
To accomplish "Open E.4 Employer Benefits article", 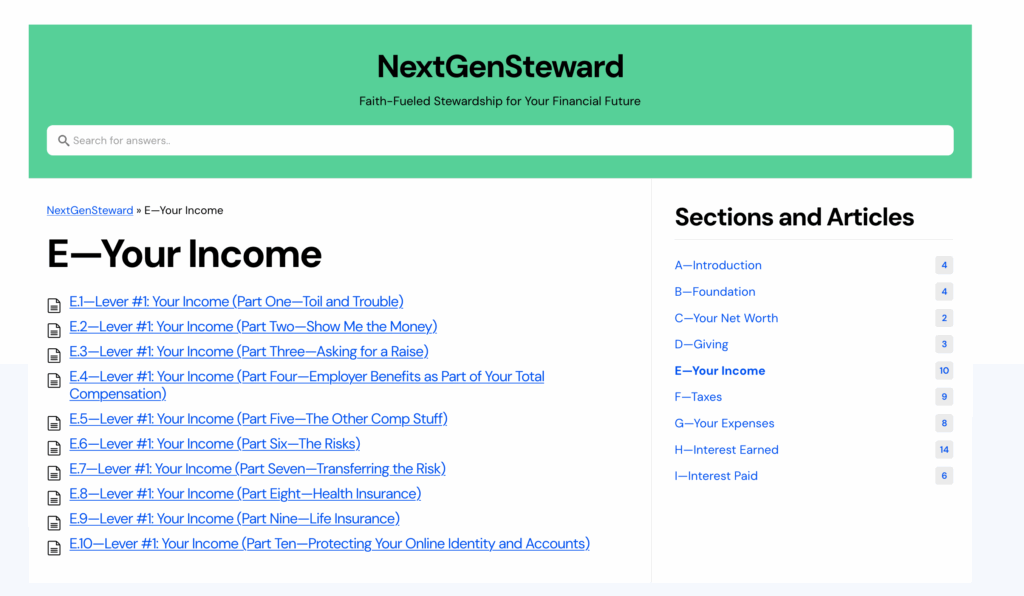I will pos(307,385).
